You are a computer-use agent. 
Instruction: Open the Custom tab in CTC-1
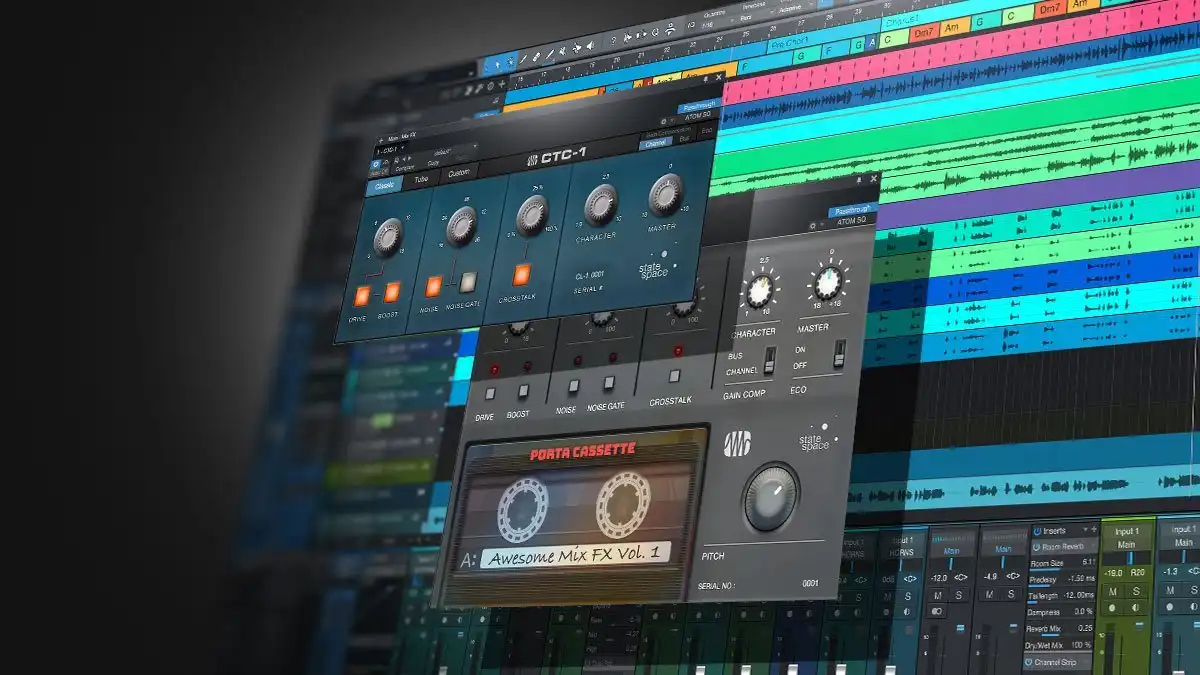pos(458,174)
